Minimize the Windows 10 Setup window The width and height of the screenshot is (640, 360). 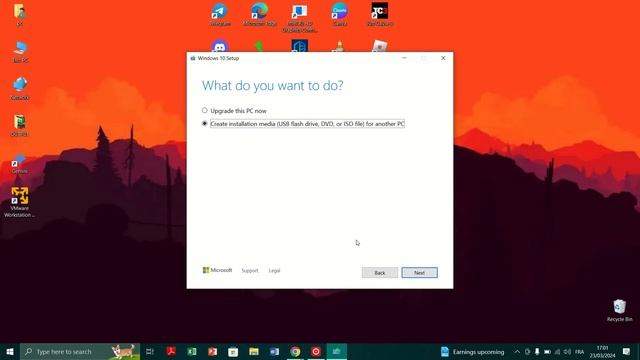(404, 58)
